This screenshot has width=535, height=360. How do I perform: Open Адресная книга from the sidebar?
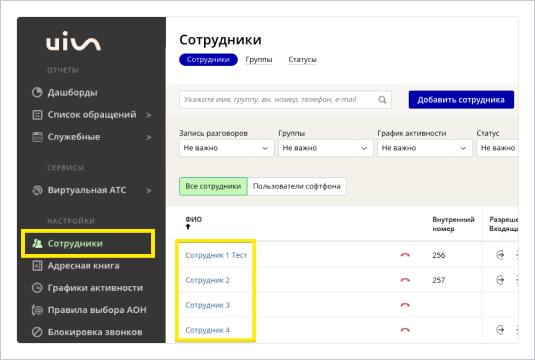[76, 266]
